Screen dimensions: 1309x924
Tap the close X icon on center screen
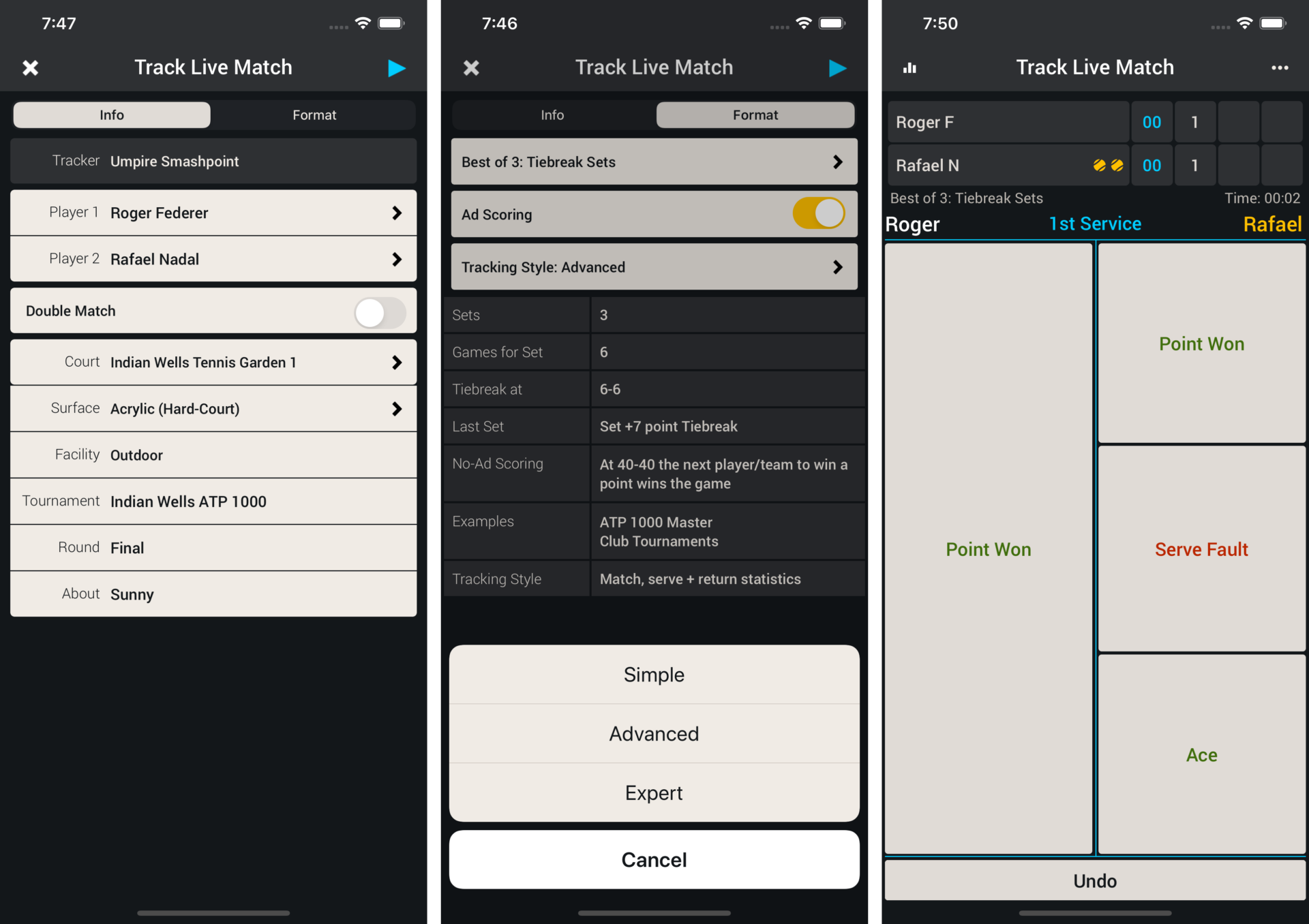coord(471,67)
